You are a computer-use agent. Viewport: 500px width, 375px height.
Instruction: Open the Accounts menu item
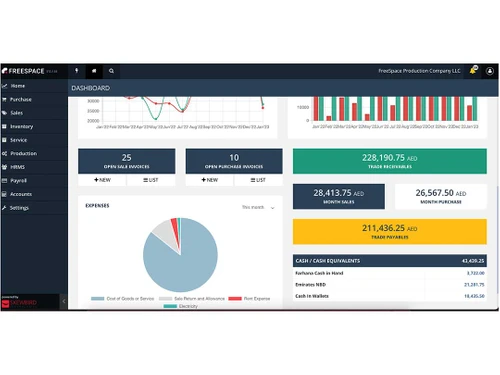[x=34, y=194]
